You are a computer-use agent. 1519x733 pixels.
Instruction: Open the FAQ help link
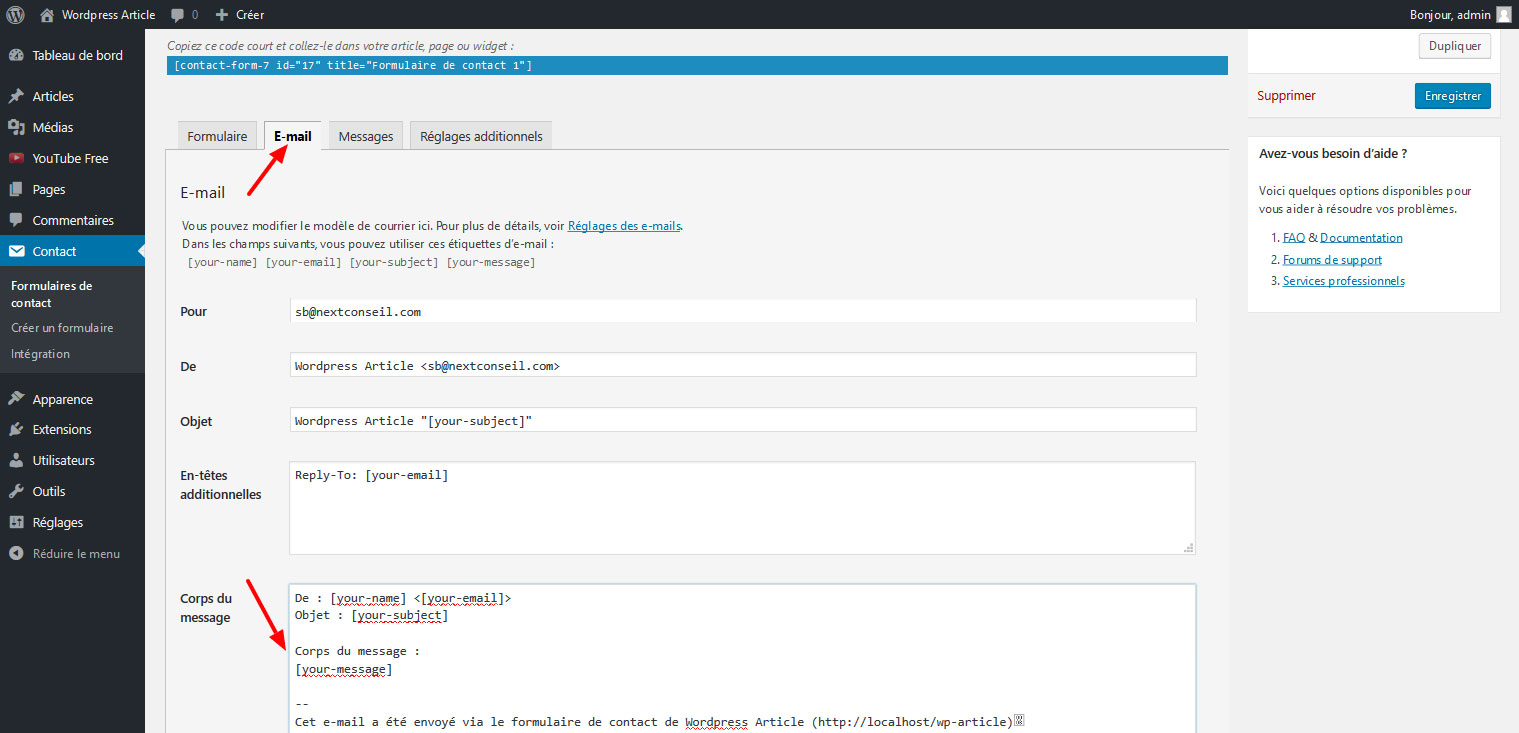pyautogui.click(x=1294, y=238)
